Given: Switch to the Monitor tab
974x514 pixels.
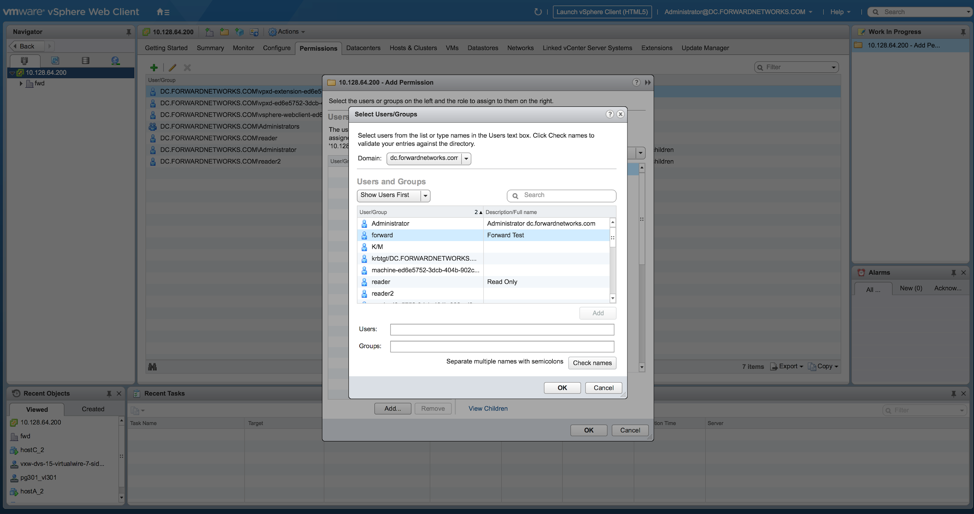Looking at the screenshot, I should (243, 48).
